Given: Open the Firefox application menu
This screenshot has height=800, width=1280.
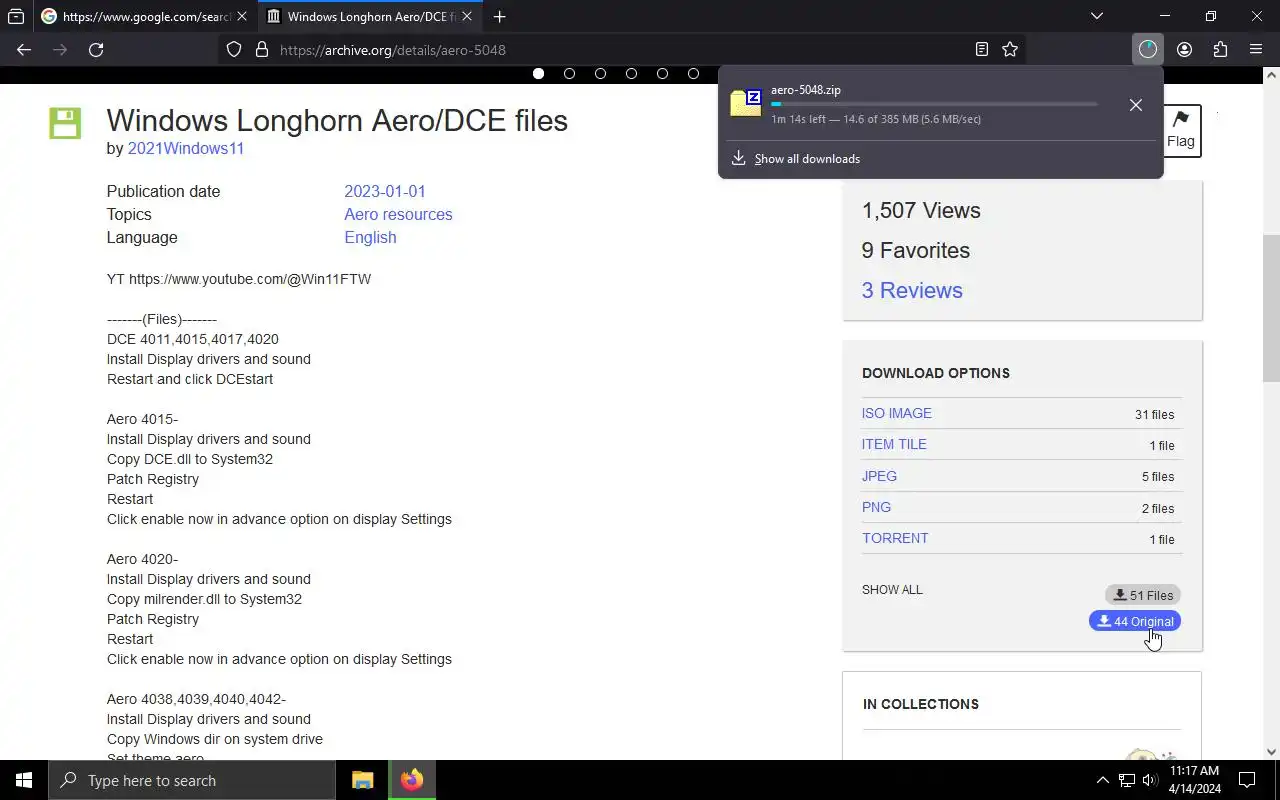Looking at the screenshot, I should (1256, 49).
